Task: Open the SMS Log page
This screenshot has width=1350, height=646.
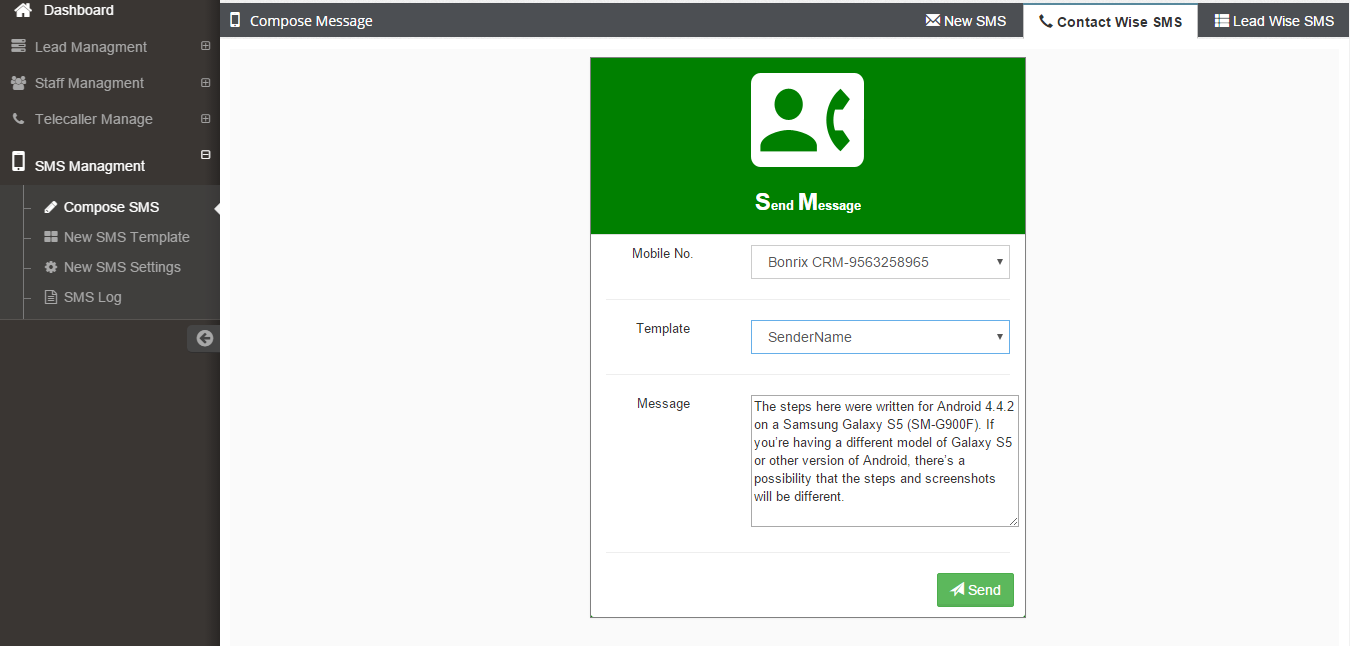Action: tap(92, 297)
